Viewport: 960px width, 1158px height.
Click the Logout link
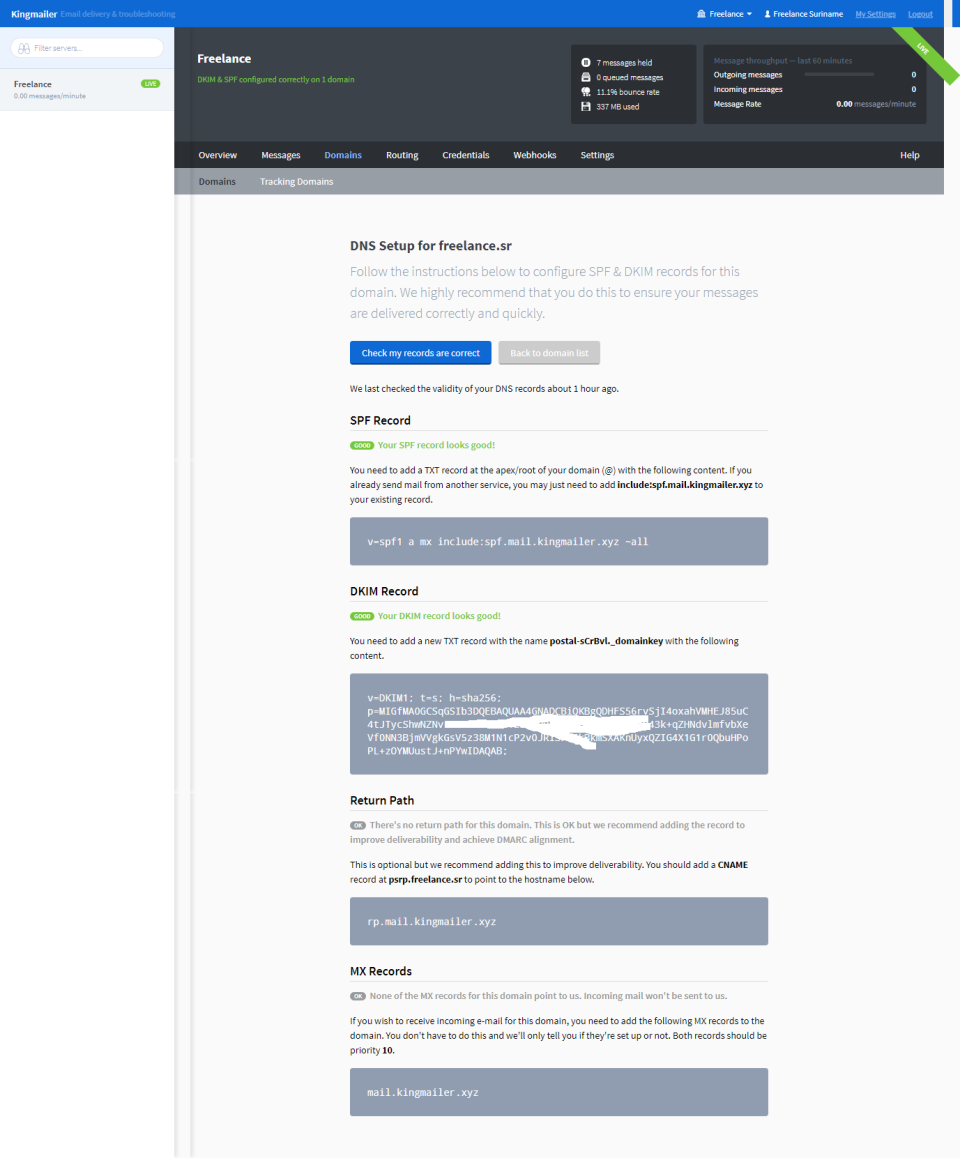tap(920, 13)
